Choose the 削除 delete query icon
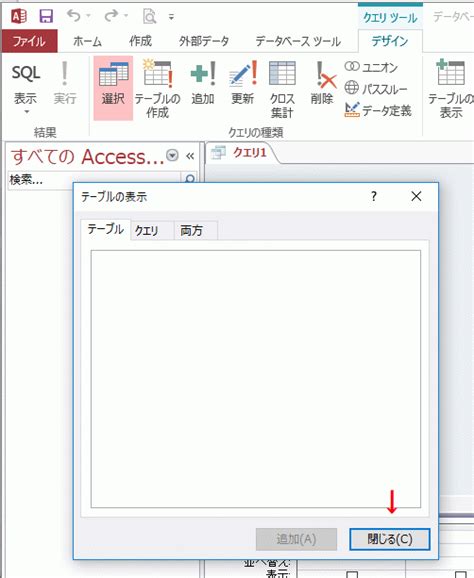The height and width of the screenshot is (578, 474). pyautogui.click(x=322, y=83)
